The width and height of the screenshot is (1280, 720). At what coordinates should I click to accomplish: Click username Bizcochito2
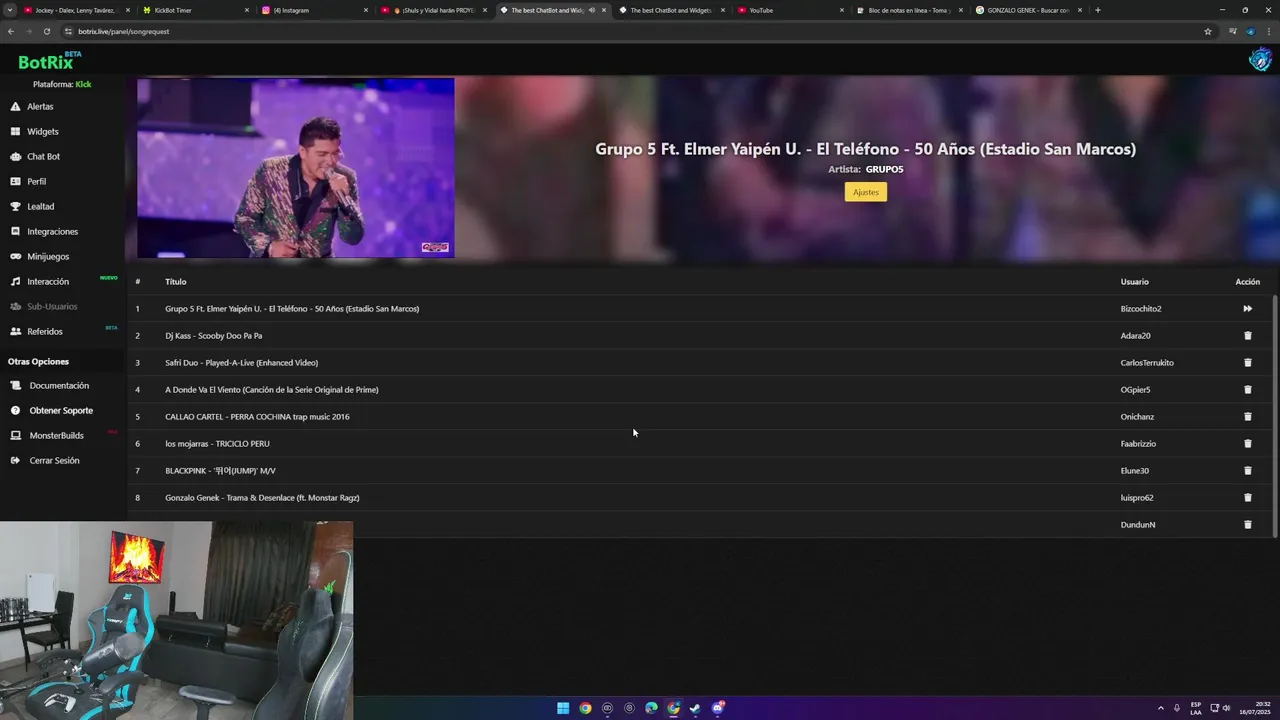click(x=1141, y=309)
